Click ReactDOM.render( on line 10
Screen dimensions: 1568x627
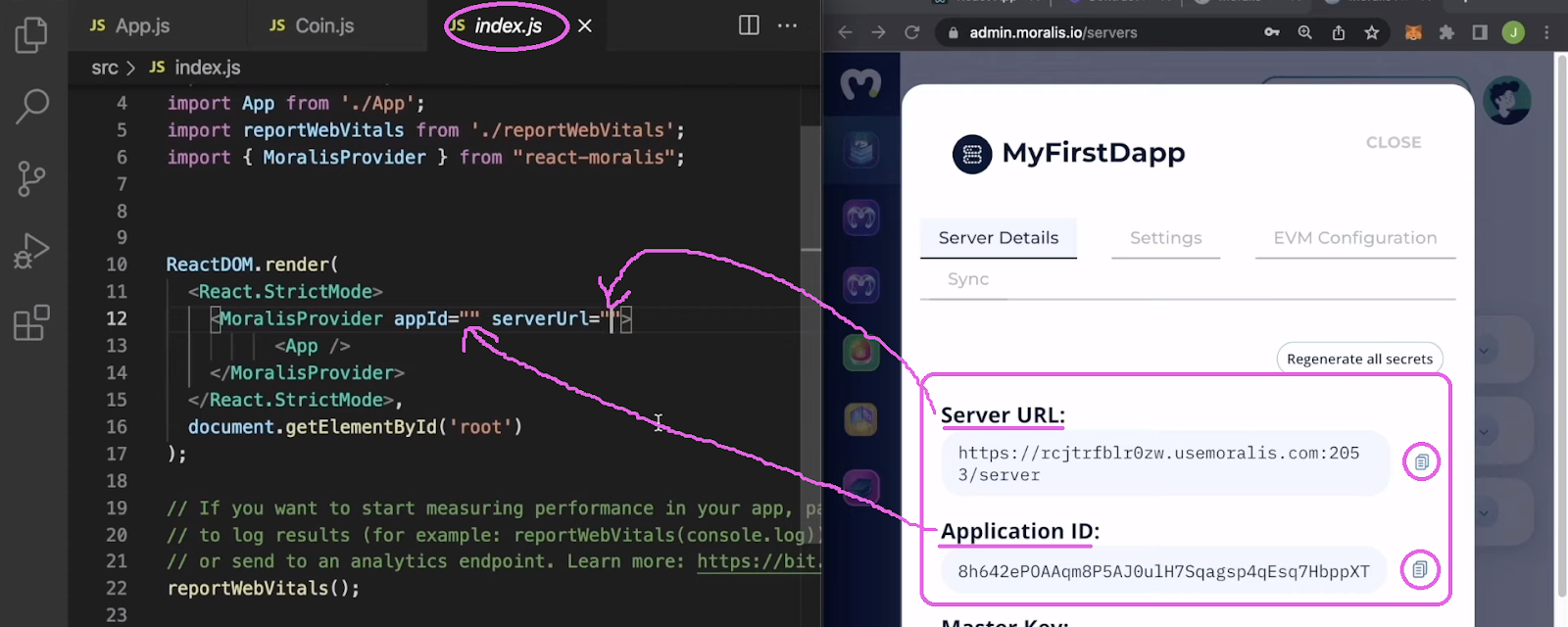[252, 265]
